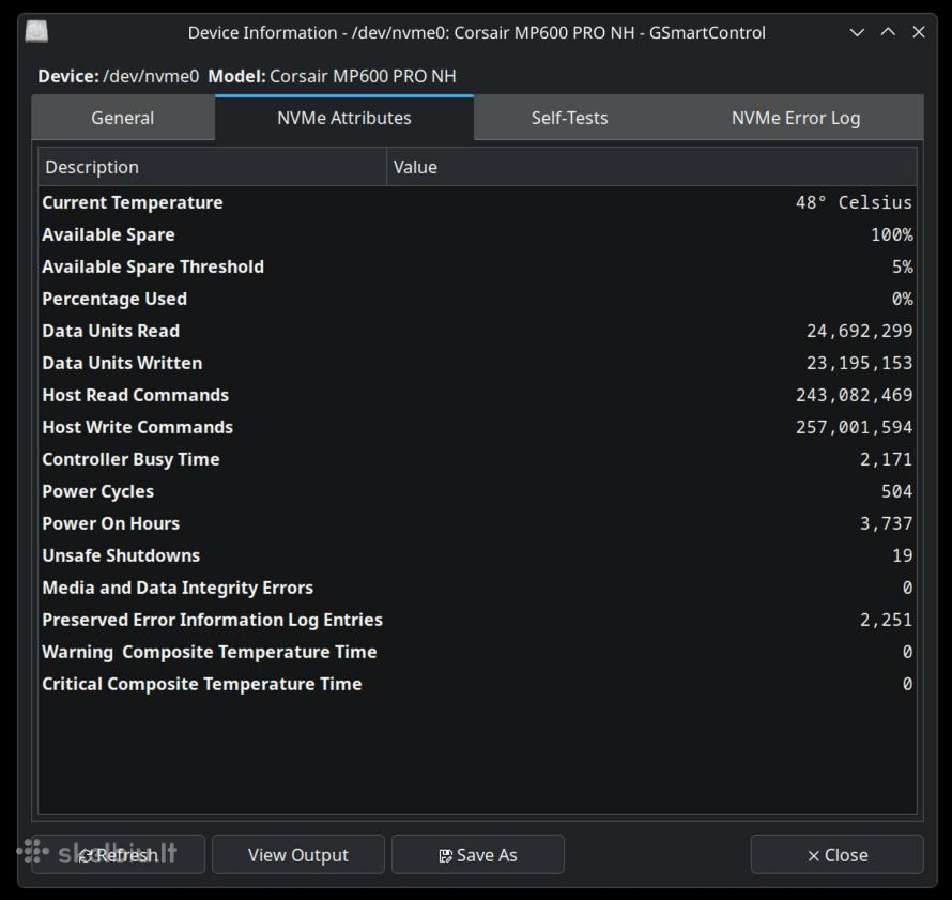
Task: Select the Current Temperature row
Action: pyautogui.click(x=477, y=202)
